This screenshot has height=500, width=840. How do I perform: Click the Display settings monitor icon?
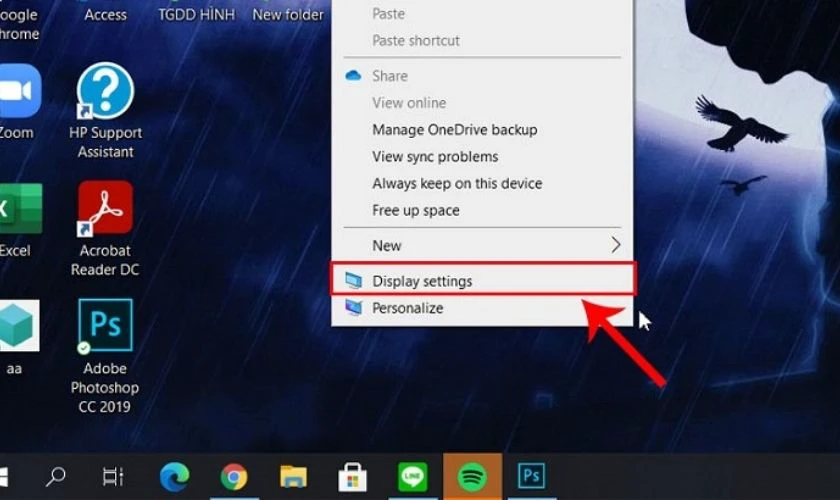pyautogui.click(x=354, y=280)
